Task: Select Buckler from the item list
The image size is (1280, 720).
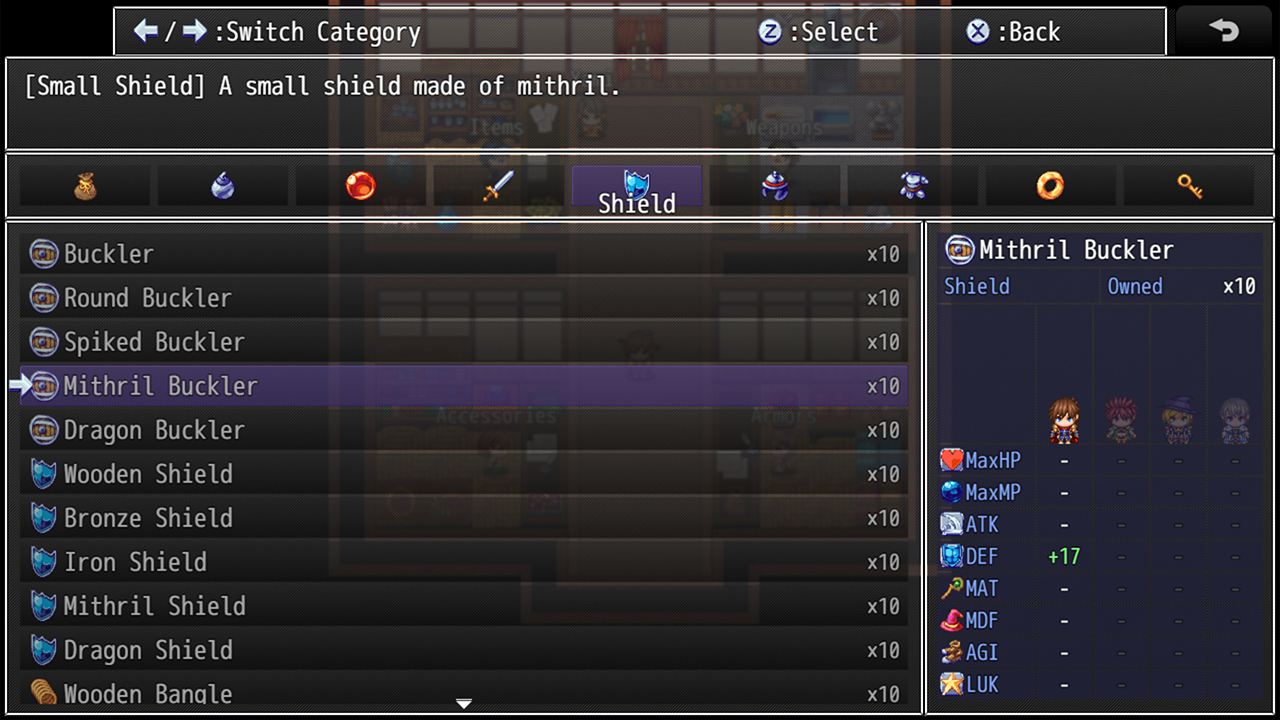Action: 464,254
